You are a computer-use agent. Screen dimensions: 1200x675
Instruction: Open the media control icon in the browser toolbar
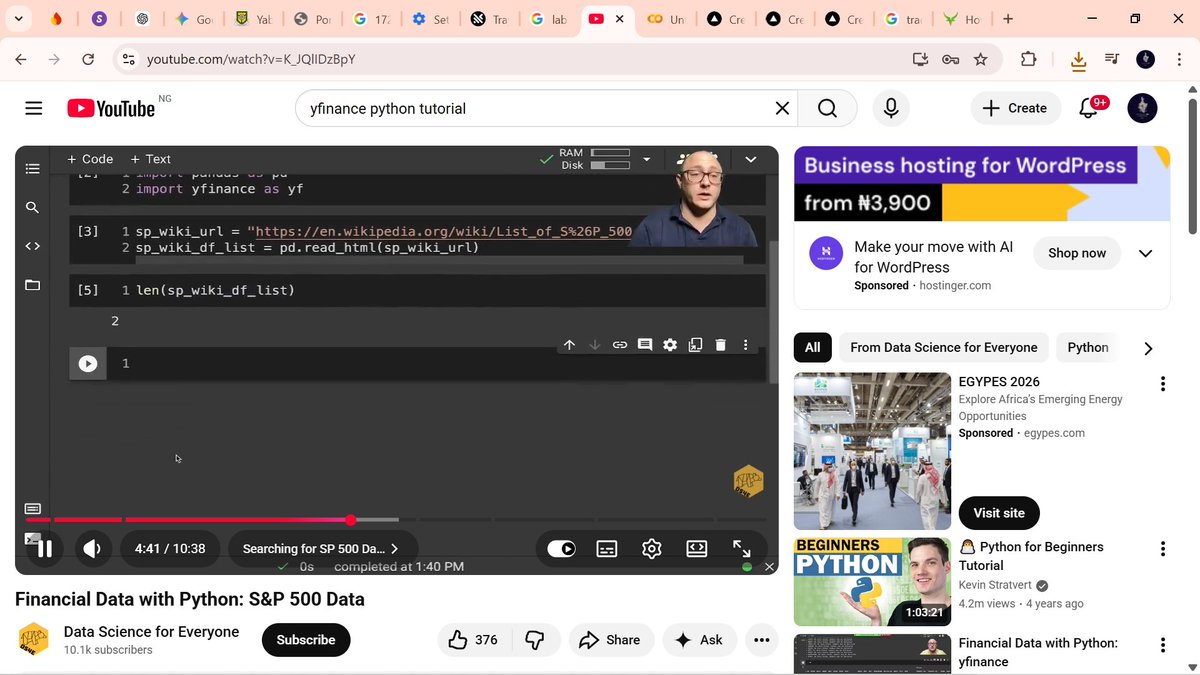(1112, 60)
